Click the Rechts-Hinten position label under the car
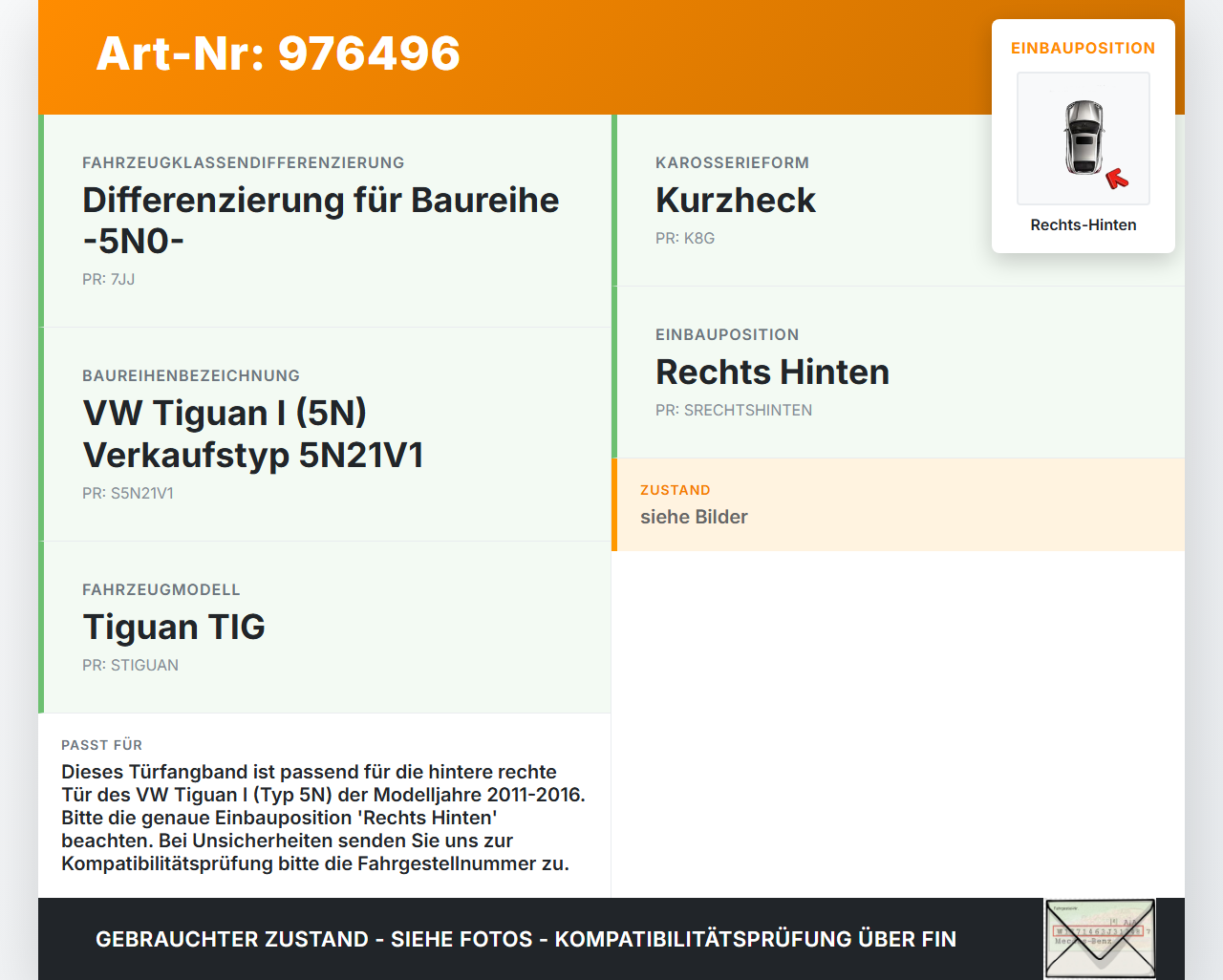1223x980 pixels. pos(1083,224)
